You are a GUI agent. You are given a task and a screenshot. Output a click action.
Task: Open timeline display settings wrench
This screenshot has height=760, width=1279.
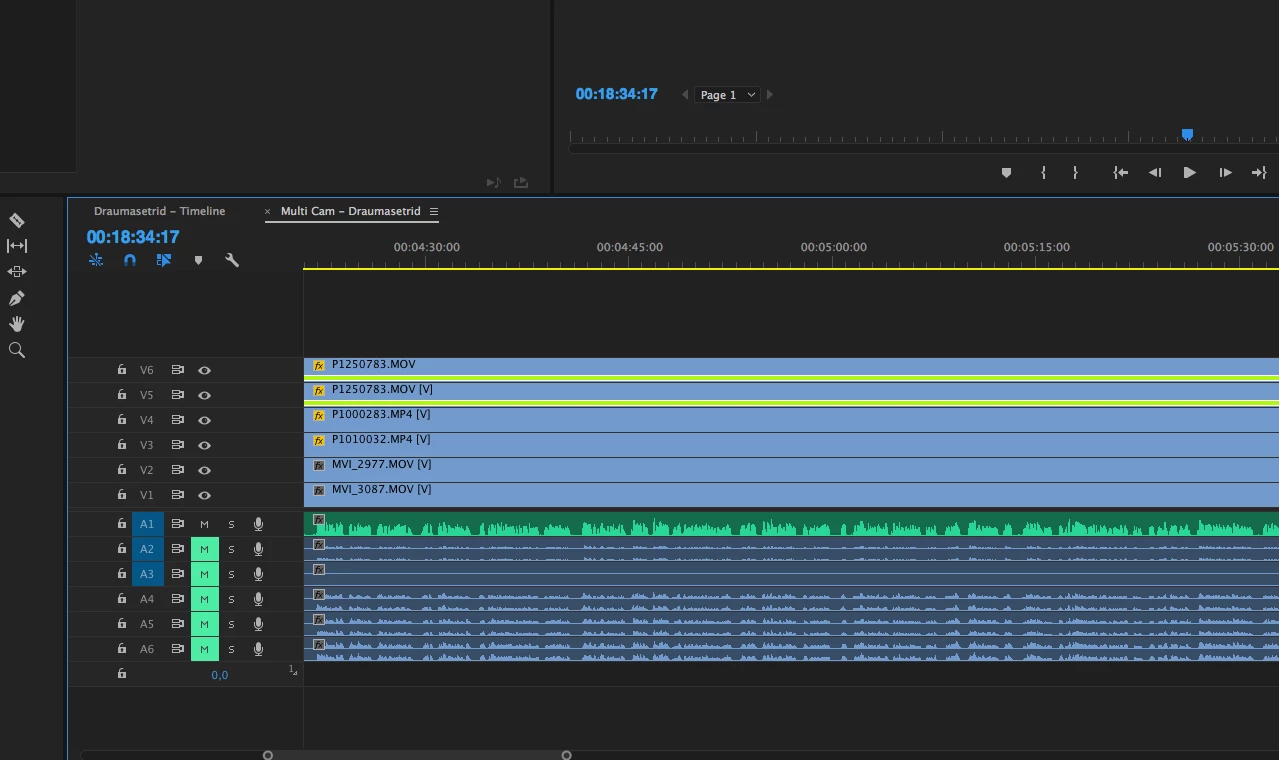pyautogui.click(x=232, y=260)
